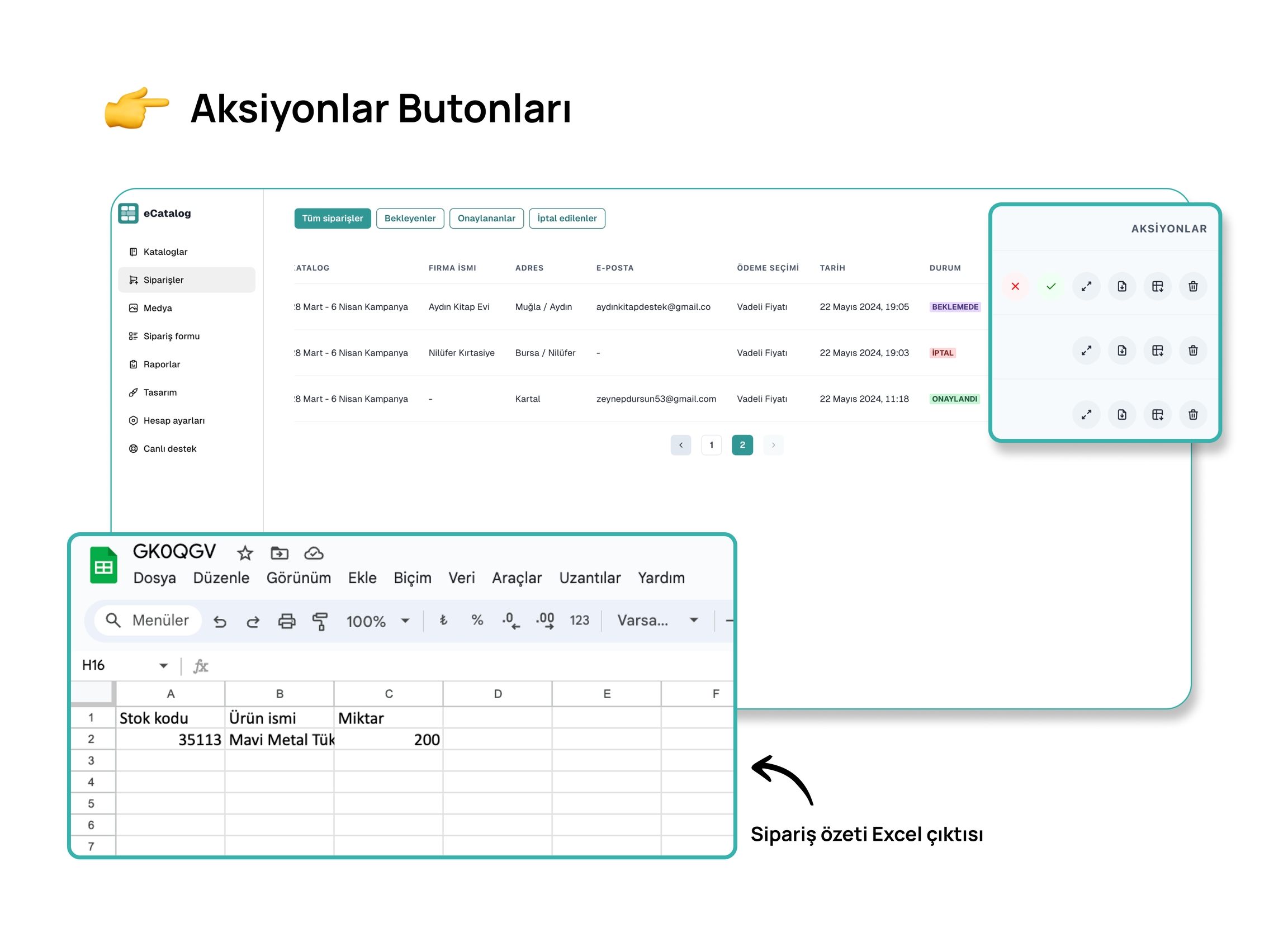Expand the H16 name box dropdown
Image resolution: width=1288 pixels, height=933 pixels.
(164, 666)
